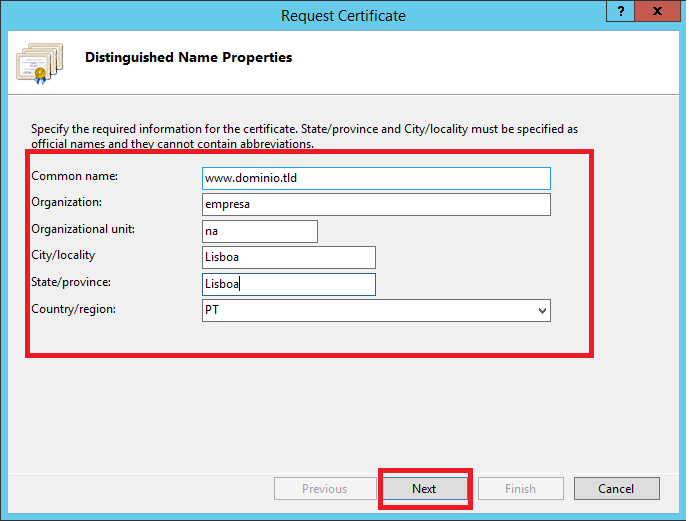
Task: Click the Distinguished Name Properties heading
Action: (x=188, y=58)
